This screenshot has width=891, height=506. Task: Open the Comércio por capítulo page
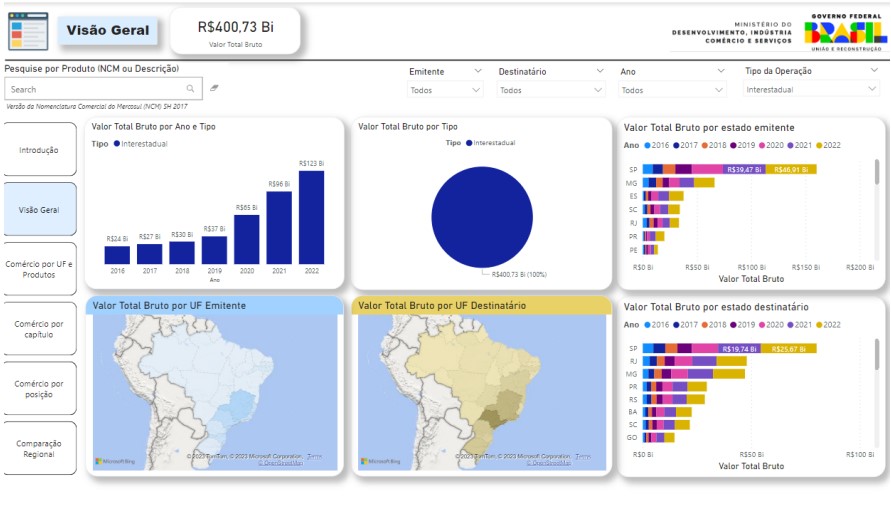pos(40,329)
